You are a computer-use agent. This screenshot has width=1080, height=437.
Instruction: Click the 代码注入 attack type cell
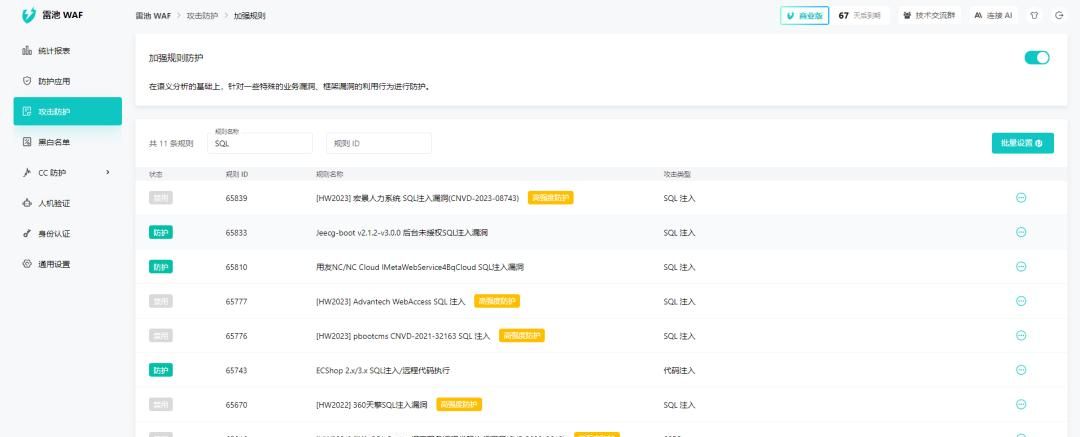coord(679,370)
